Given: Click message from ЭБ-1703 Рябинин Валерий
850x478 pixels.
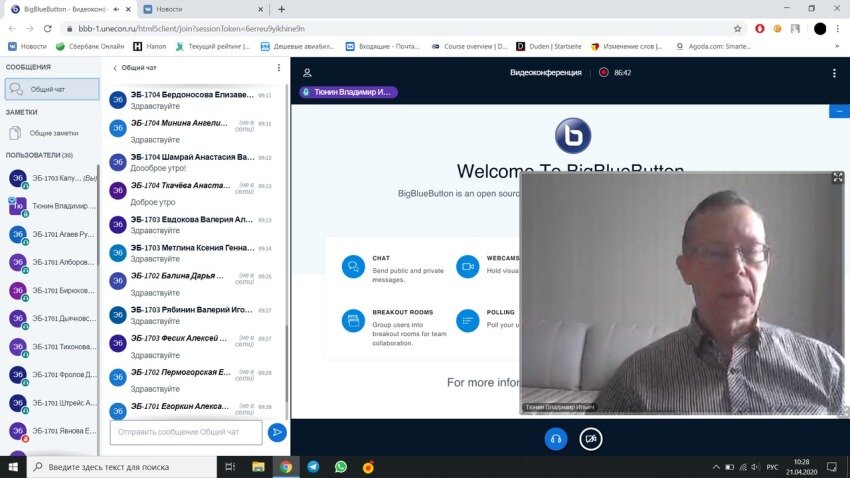Looking at the screenshot, I should (x=191, y=315).
